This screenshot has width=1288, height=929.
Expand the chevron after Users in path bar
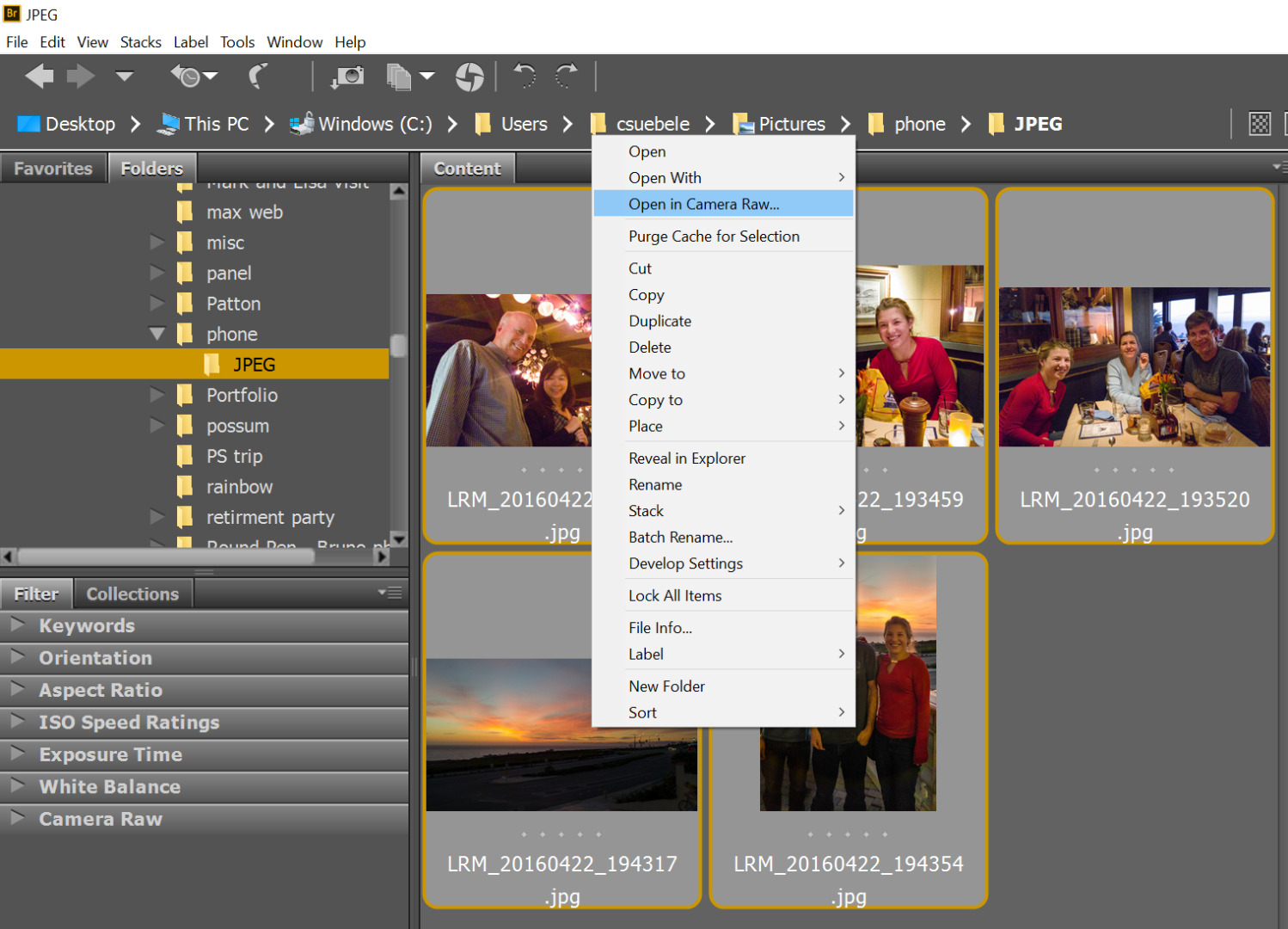567,124
